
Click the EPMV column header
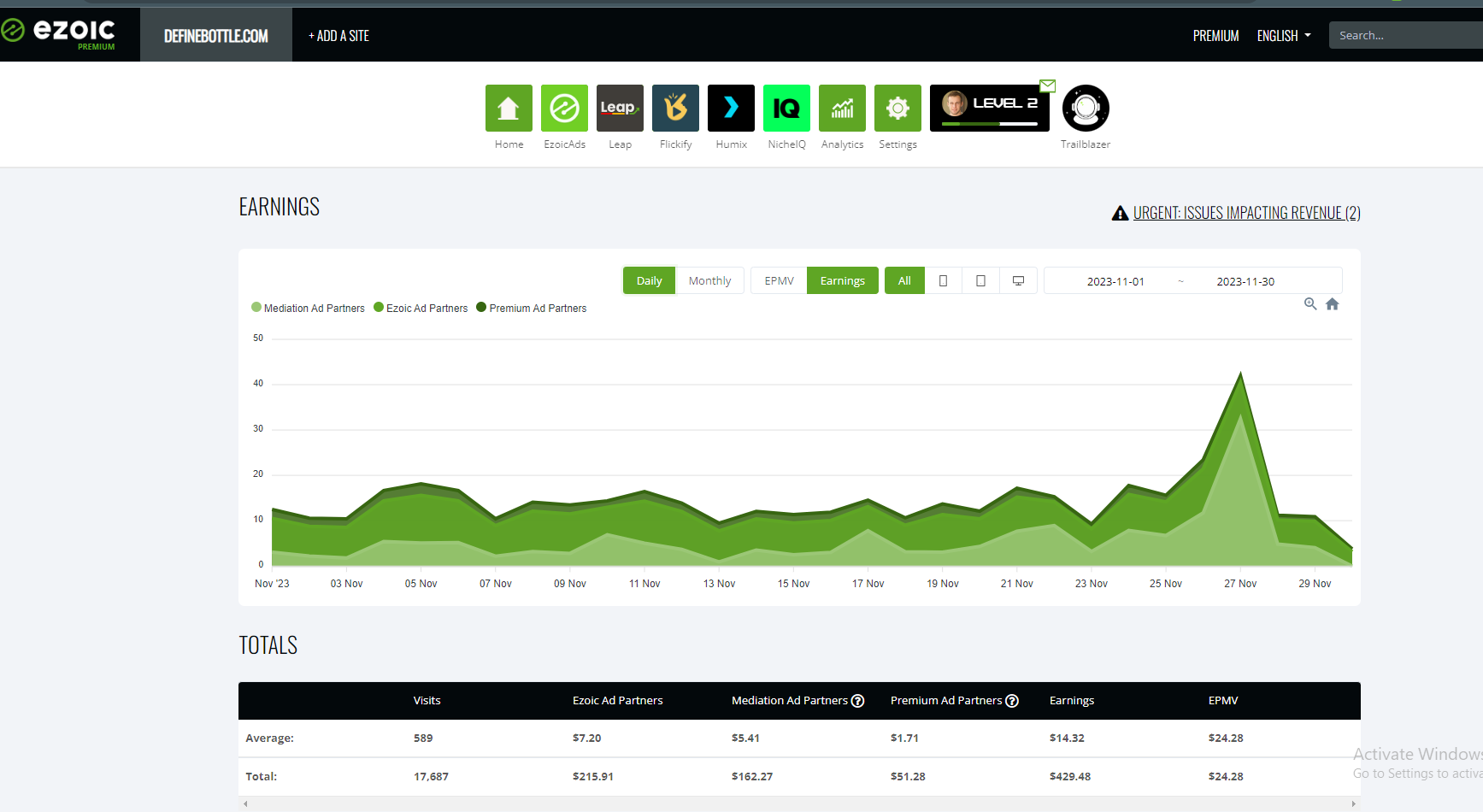pyautogui.click(x=1223, y=701)
